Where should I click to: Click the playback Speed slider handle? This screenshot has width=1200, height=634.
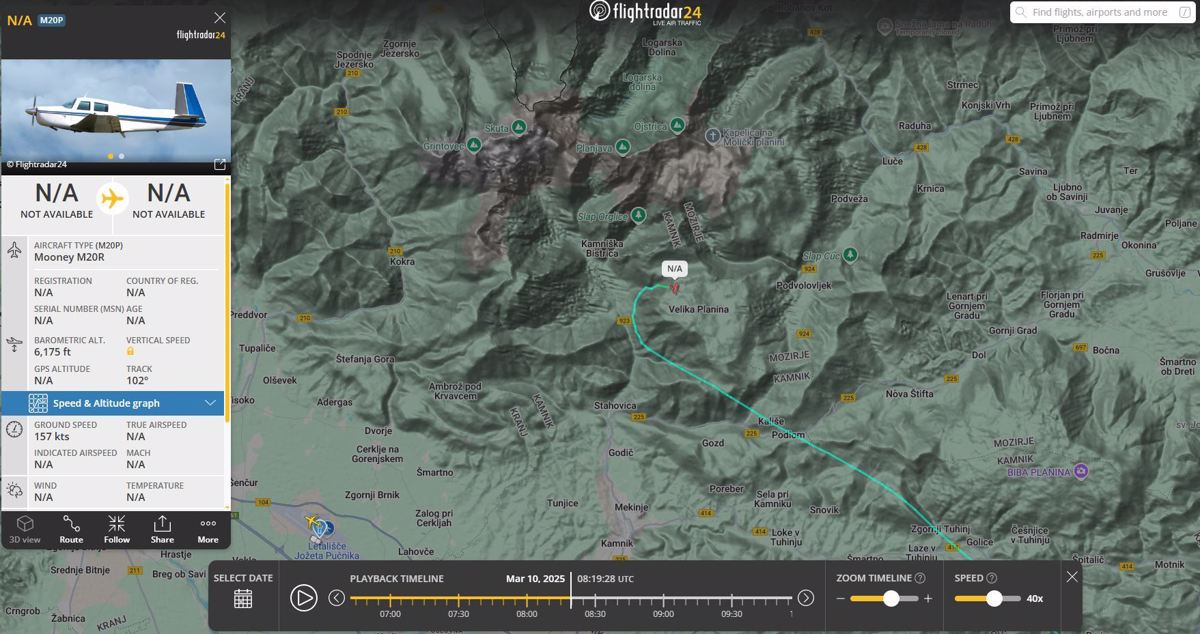(994, 598)
